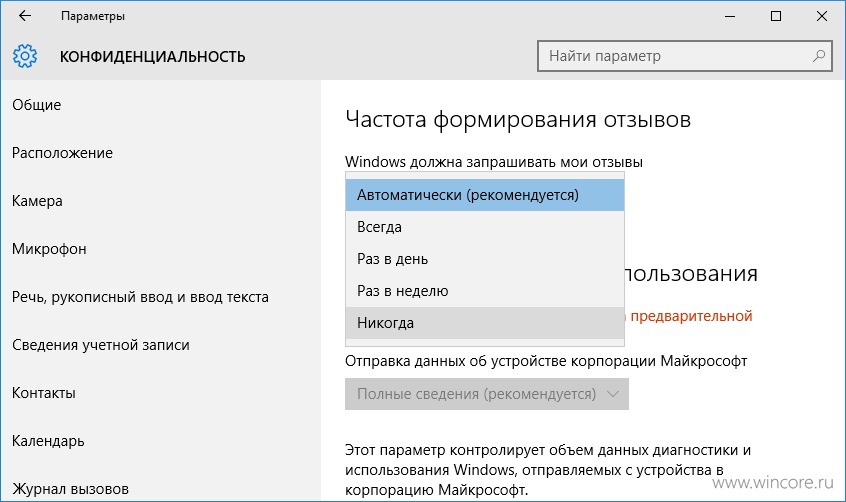Choose Раз в день option
Viewport: 846px width, 502px height.
click(485, 259)
